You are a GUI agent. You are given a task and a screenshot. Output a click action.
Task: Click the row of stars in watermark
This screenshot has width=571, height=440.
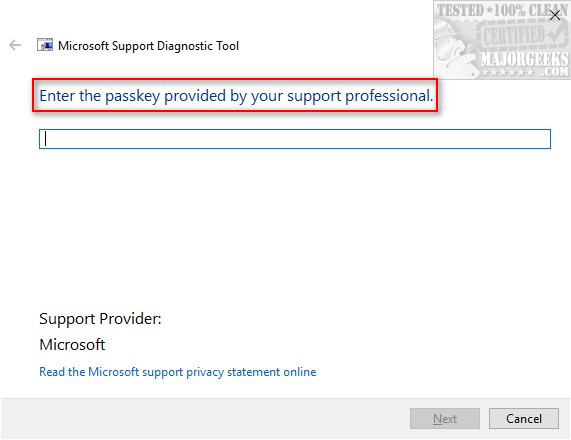(x=508, y=72)
